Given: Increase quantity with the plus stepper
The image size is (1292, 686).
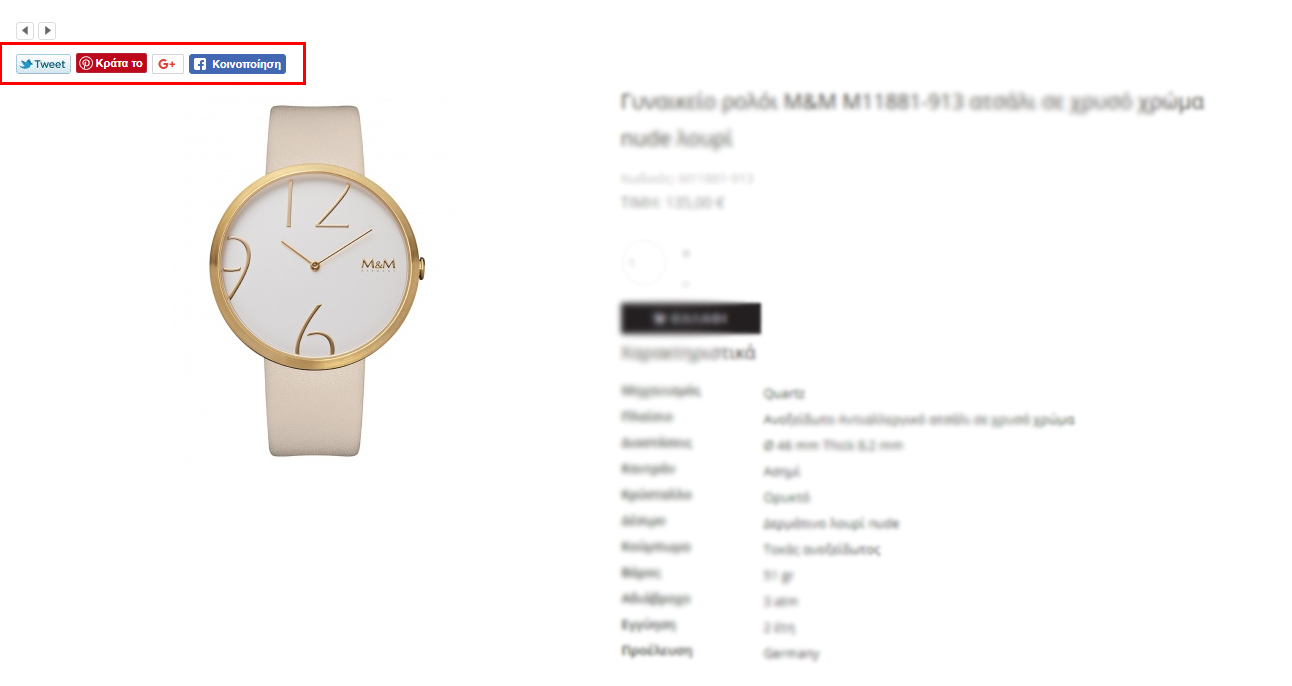Looking at the screenshot, I should pyautogui.click(x=686, y=253).
